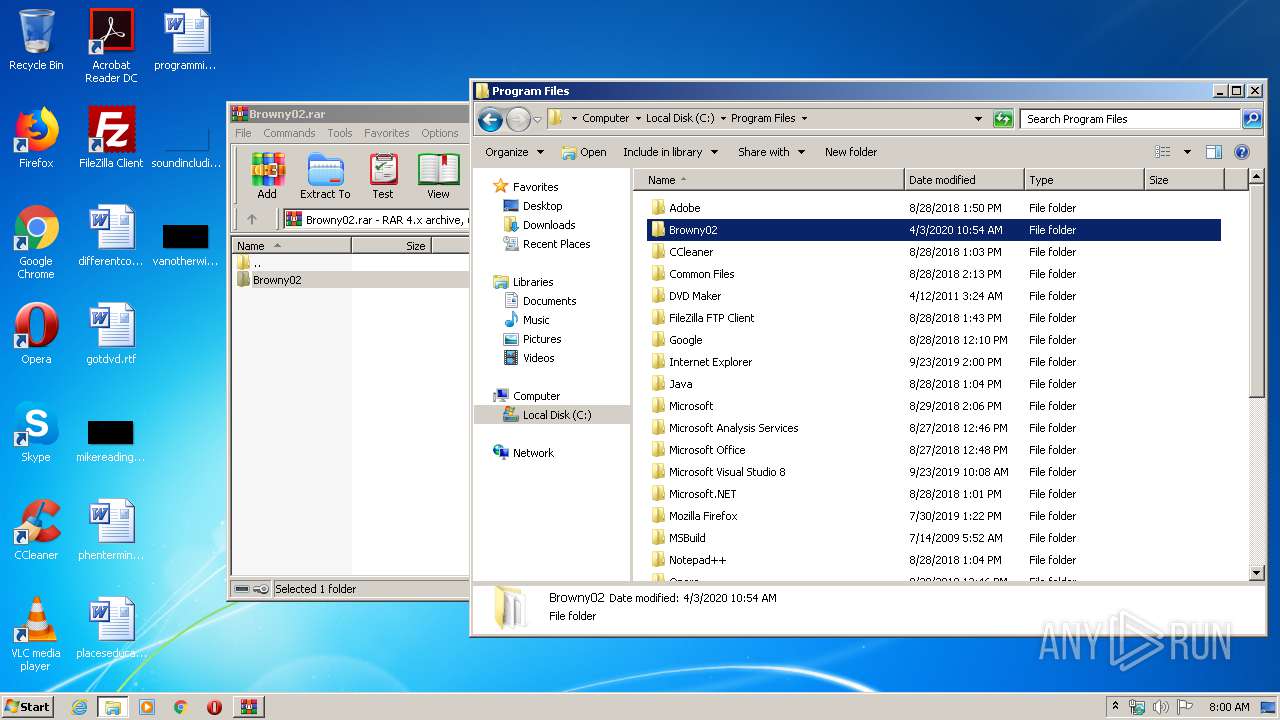This screenshot has height=720, width=1280.
Task: Go up one level in WinRAR
Action: click(x=252, y=220)
